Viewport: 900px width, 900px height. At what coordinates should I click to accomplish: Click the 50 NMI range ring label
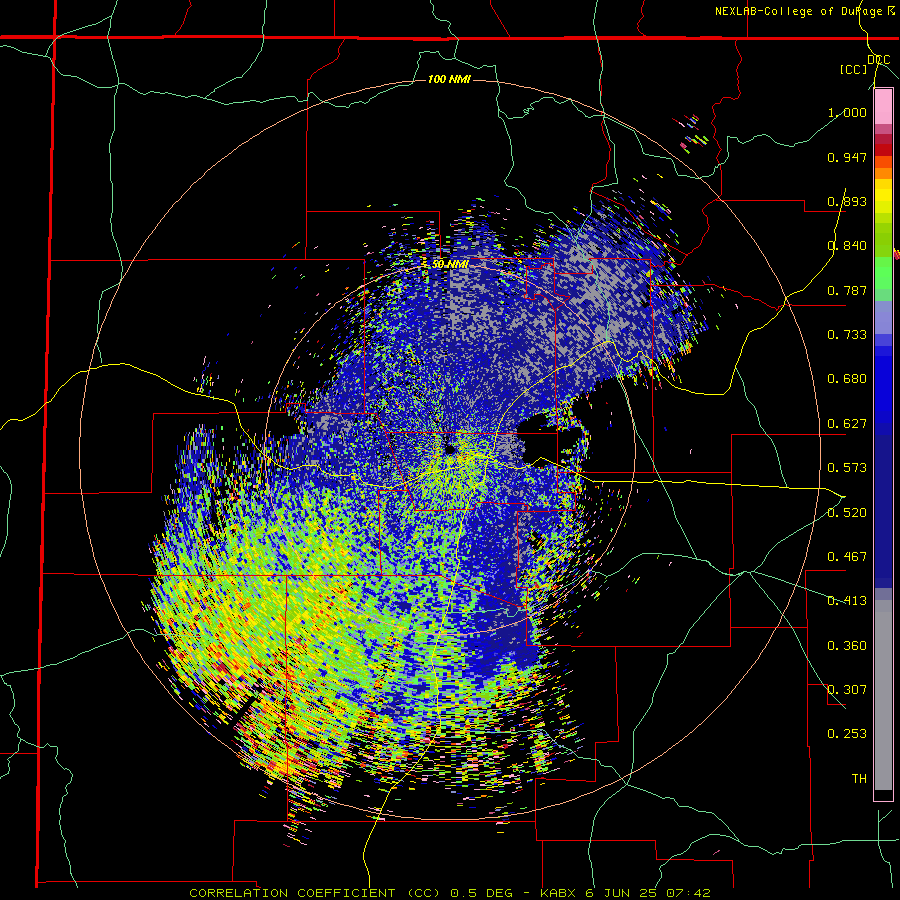450,264
